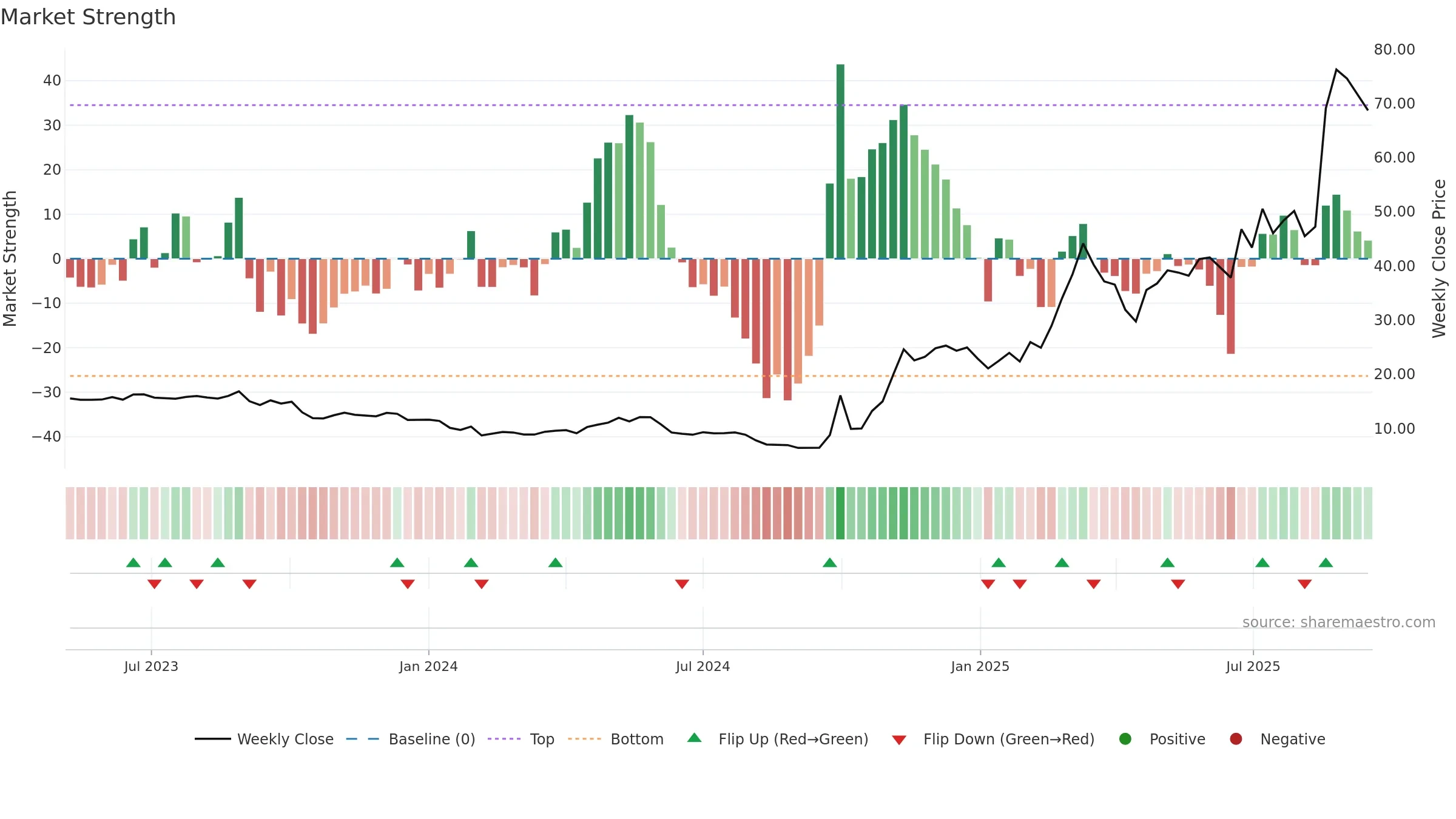This screenshot has height=819, width=1456.
Task: Click the vertical Market Strength axis title
Action: coord(10,258)
